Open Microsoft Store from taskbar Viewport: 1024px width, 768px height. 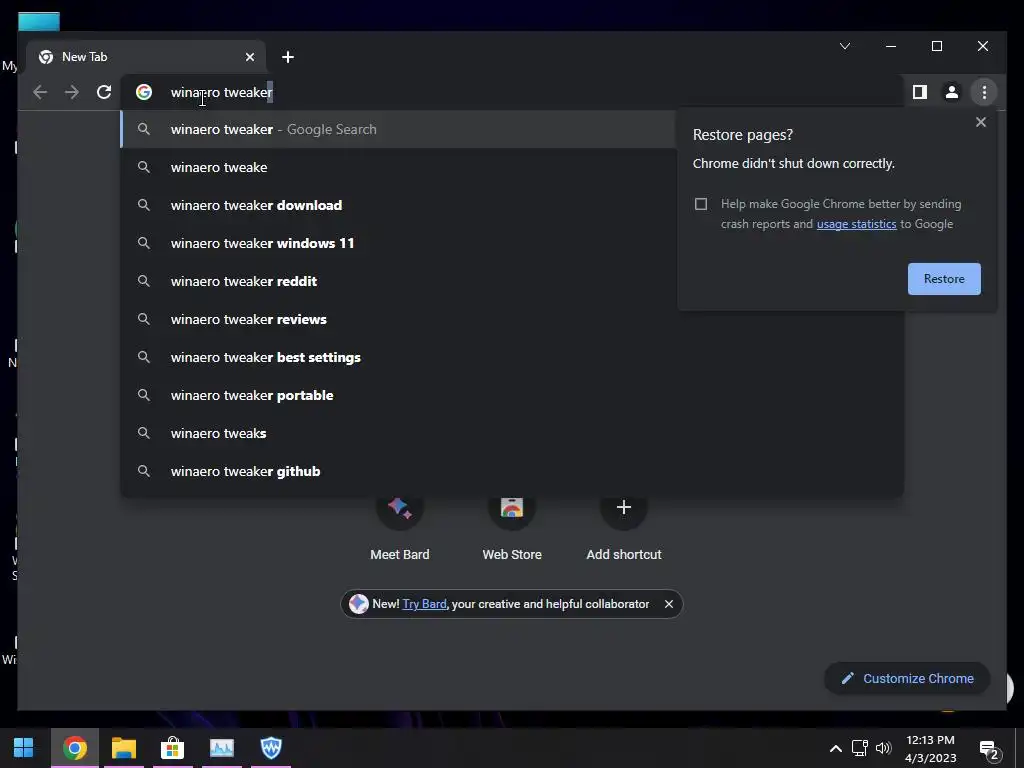coord(172,748)
